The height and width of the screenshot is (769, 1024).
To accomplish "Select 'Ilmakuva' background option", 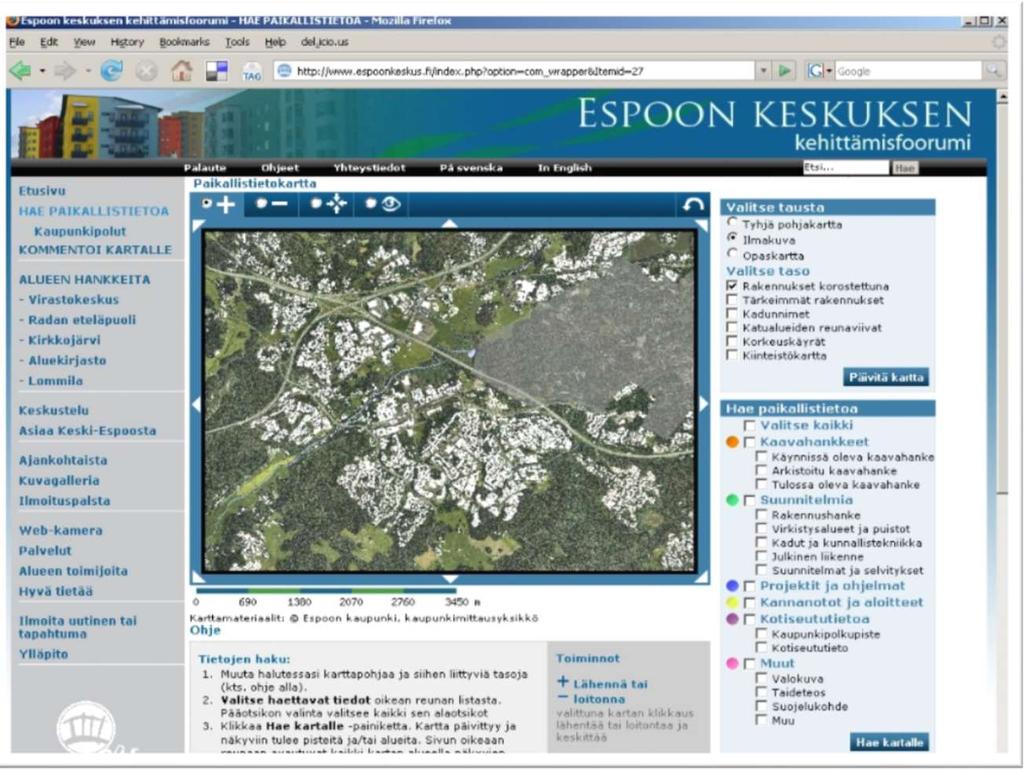I will point(732,238).
